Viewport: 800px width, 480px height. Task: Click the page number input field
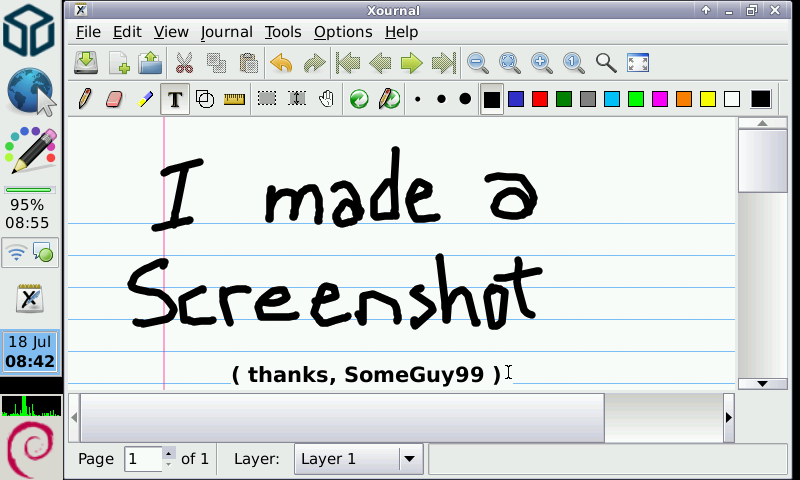[142, 459]
